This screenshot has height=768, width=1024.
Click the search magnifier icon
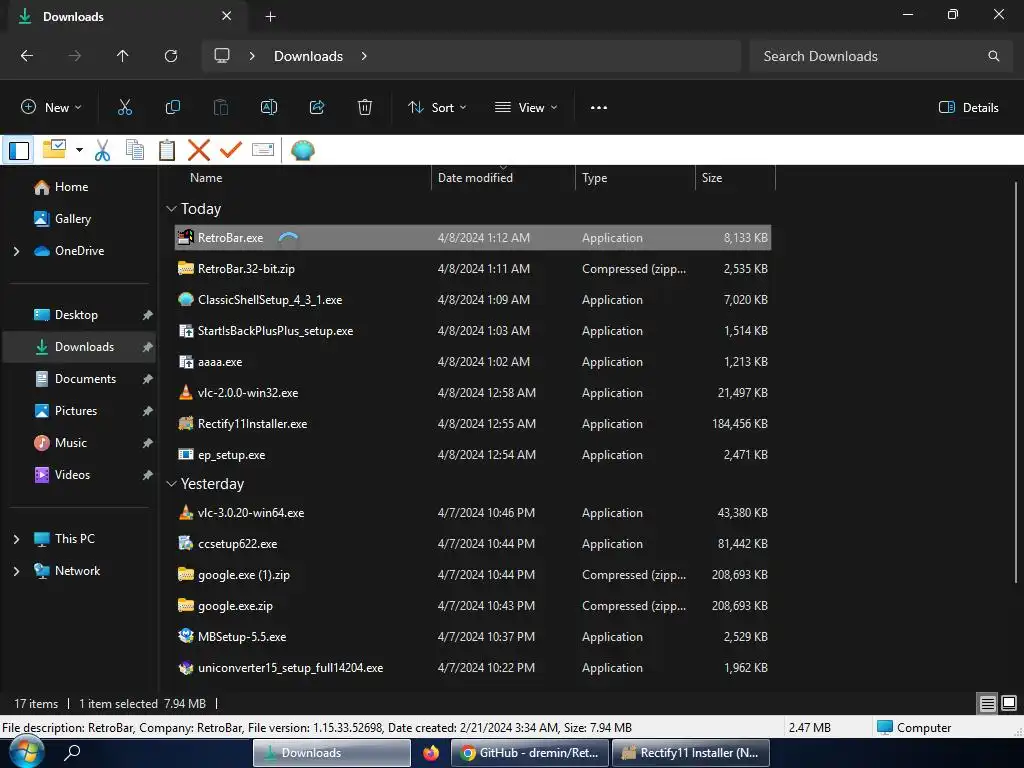coord(993,56)
